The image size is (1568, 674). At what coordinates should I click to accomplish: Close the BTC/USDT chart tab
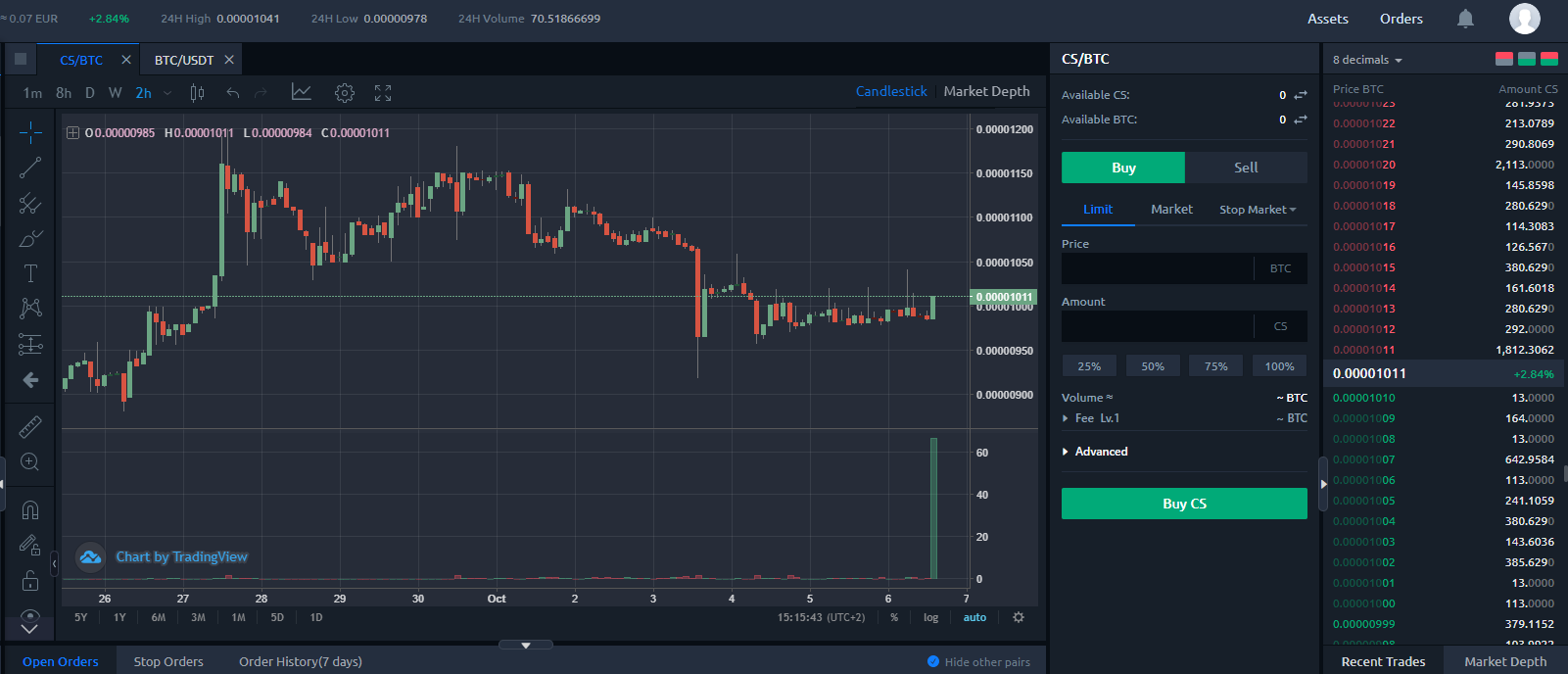pyautogui.click(x=229, y=60)
